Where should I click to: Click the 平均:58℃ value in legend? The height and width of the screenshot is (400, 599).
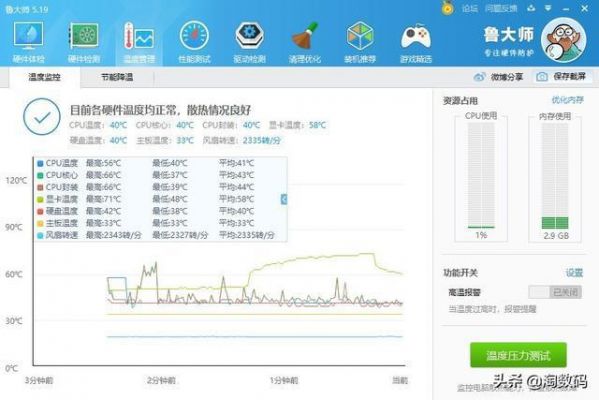pos(236,199)
